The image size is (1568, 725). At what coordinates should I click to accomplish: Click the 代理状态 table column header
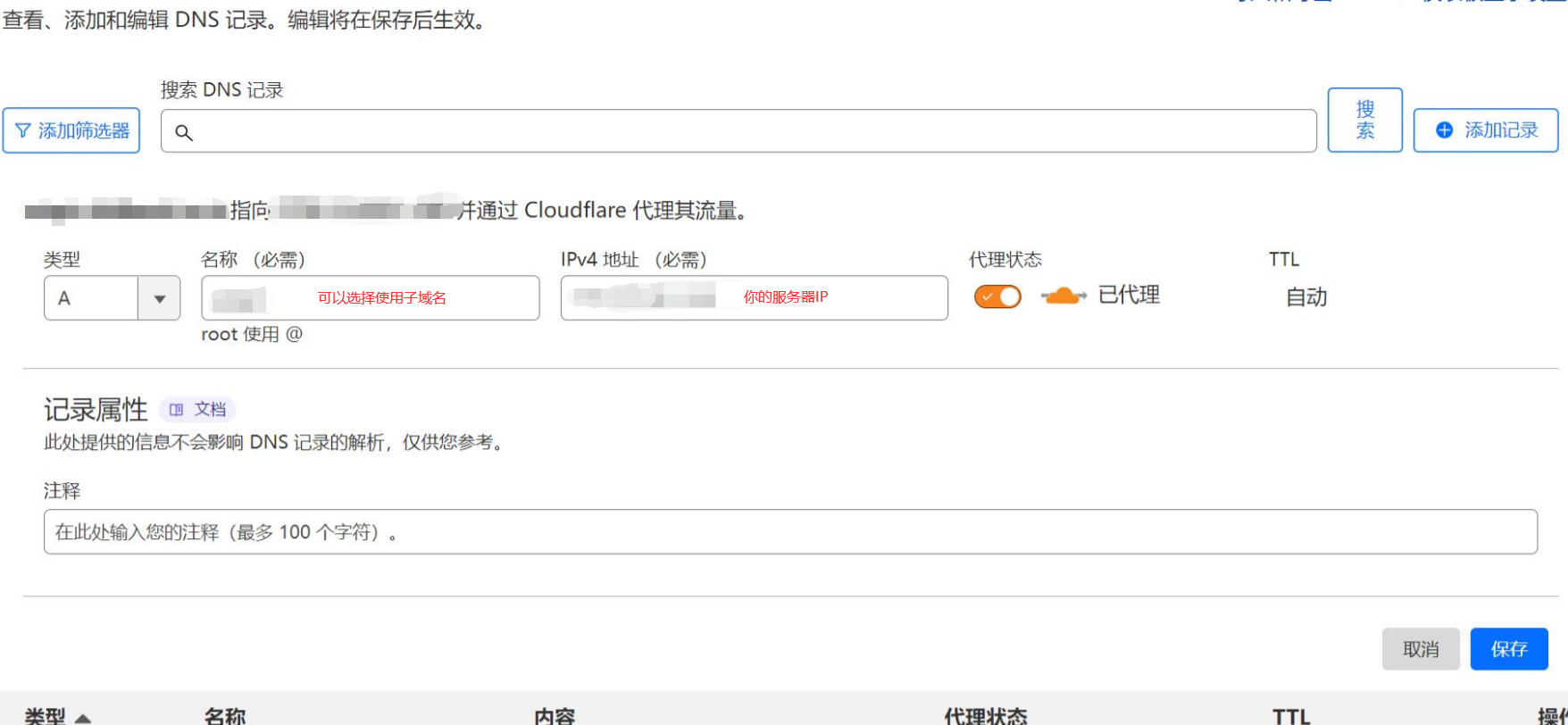pyautogui.click(x=985, y=715)
